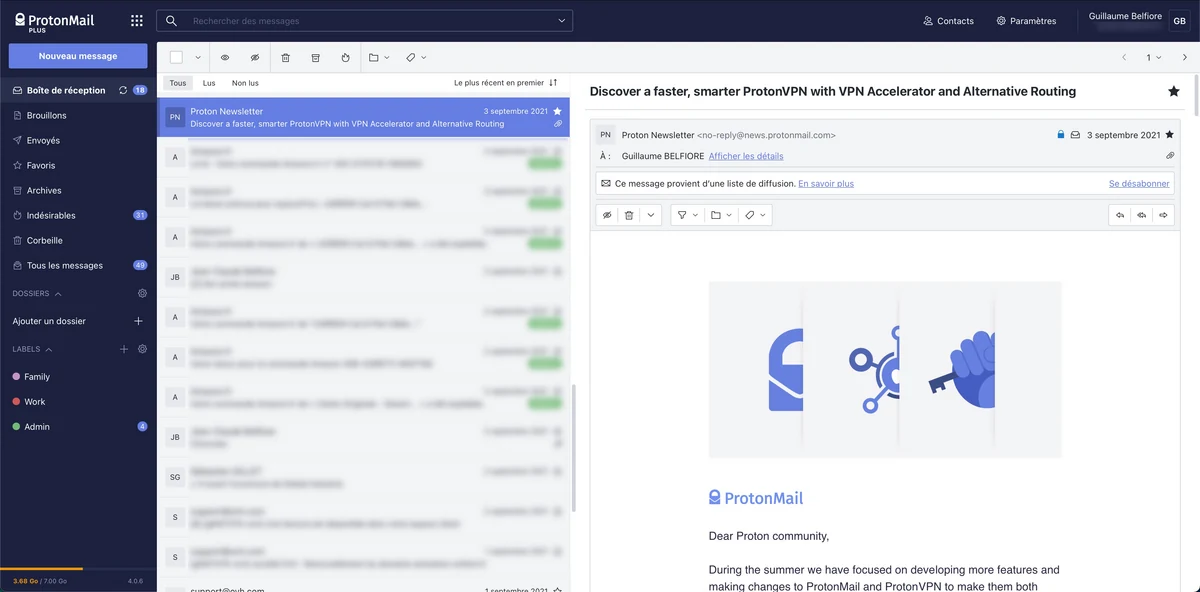Screen dimensions: 1200x592
Task: Expand the more actions arrow after message trash icon
Action: (x=651, y=215)
